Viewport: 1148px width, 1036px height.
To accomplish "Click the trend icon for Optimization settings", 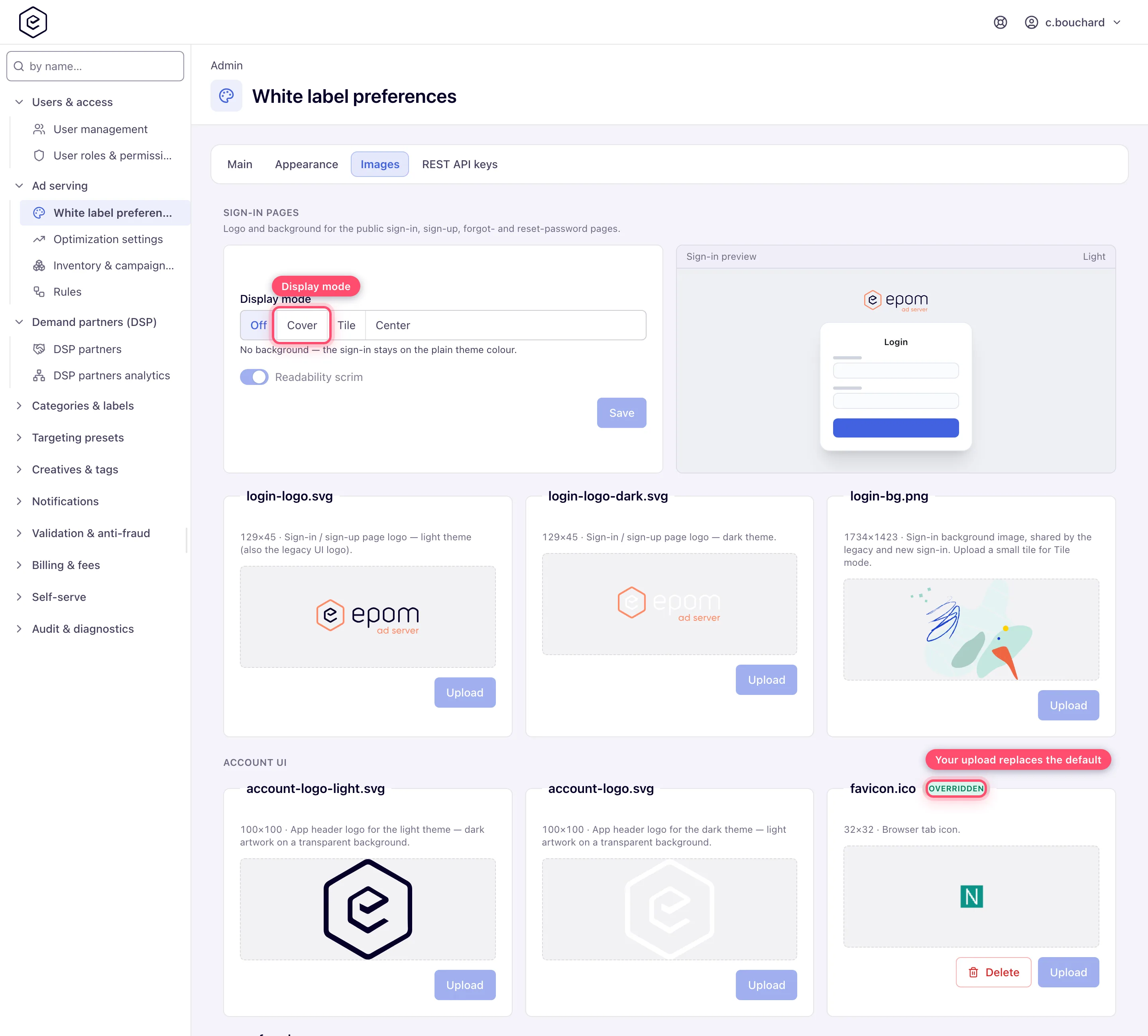I will (39, 239).
